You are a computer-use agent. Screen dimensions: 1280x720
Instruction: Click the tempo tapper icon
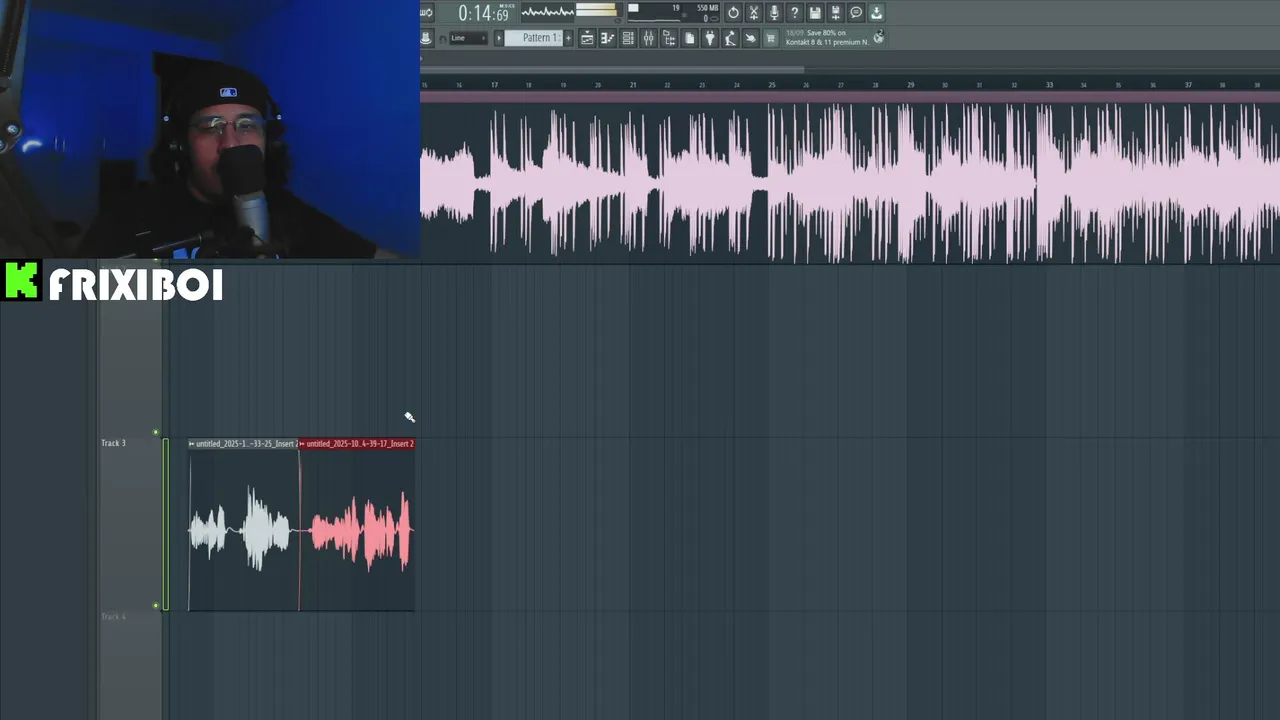click(730, 38)
